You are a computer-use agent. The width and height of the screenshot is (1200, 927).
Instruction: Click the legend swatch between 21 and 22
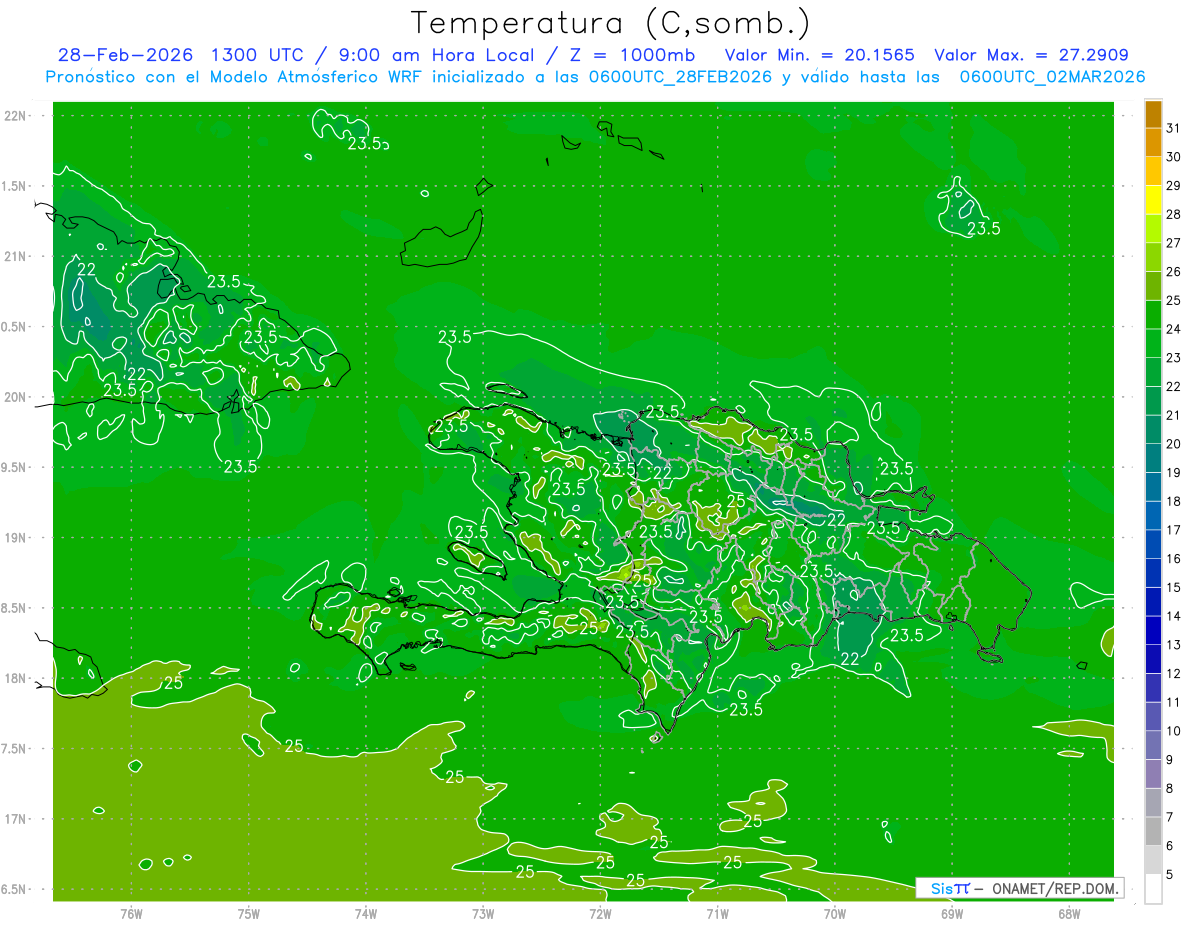[x=1153, y=401]
